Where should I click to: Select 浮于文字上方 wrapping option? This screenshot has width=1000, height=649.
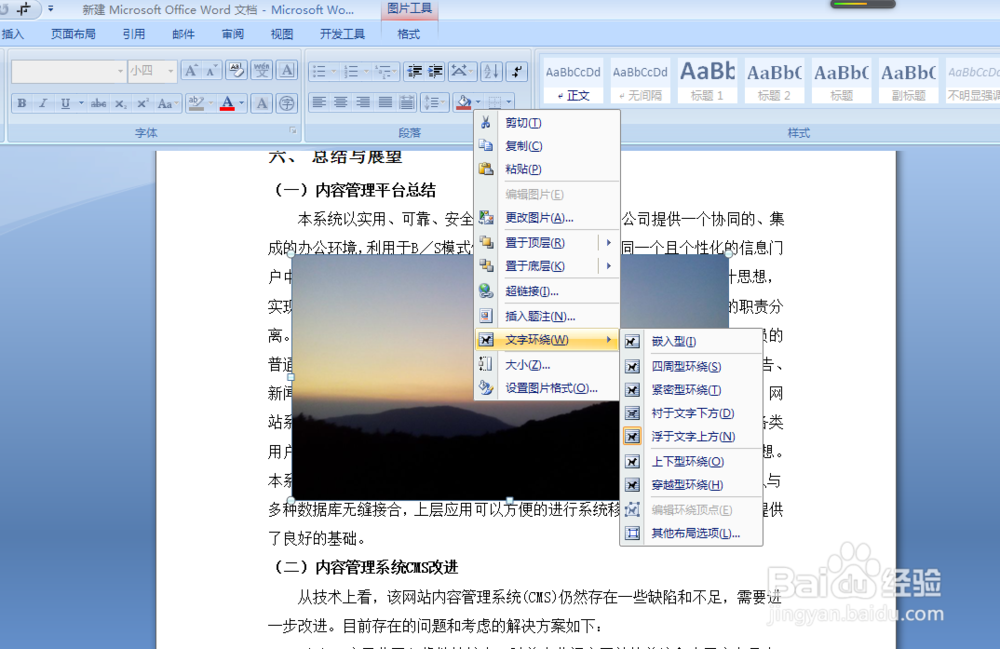691,436
